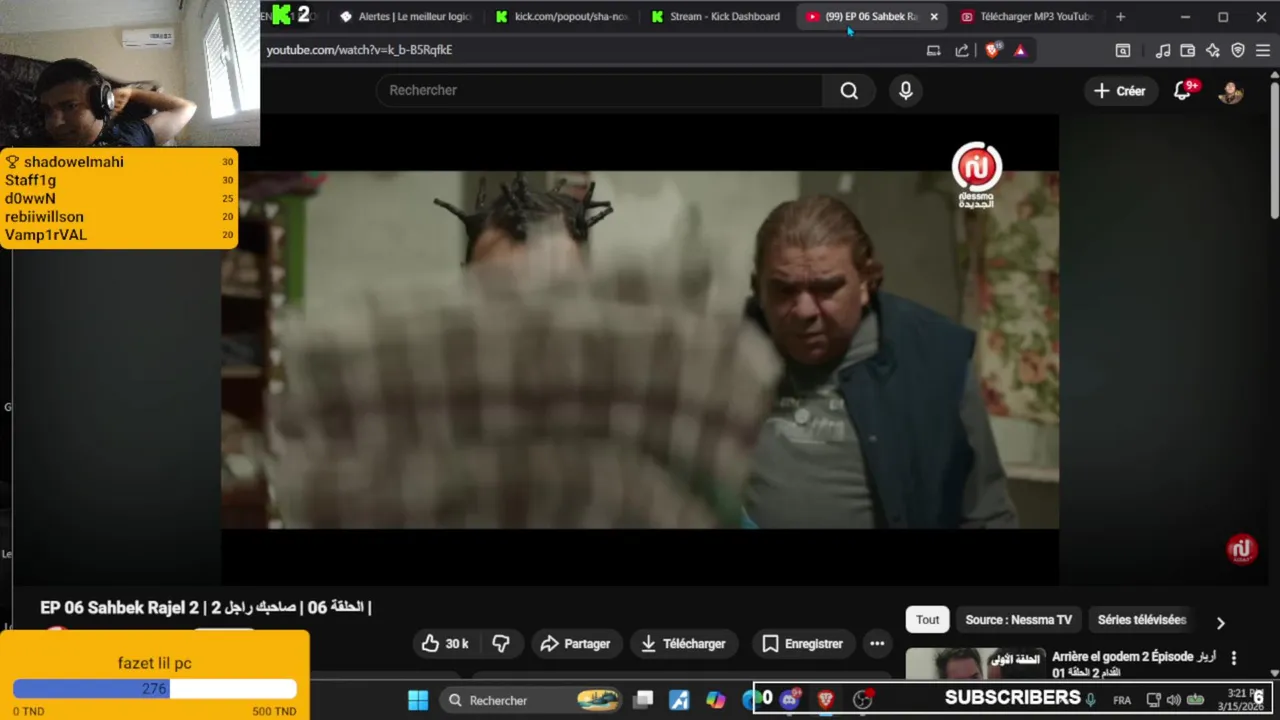The height and width of the screenshot is (720, 1280).
Task: Open the Copilot icon on taskbar
Action: [715, 700]
